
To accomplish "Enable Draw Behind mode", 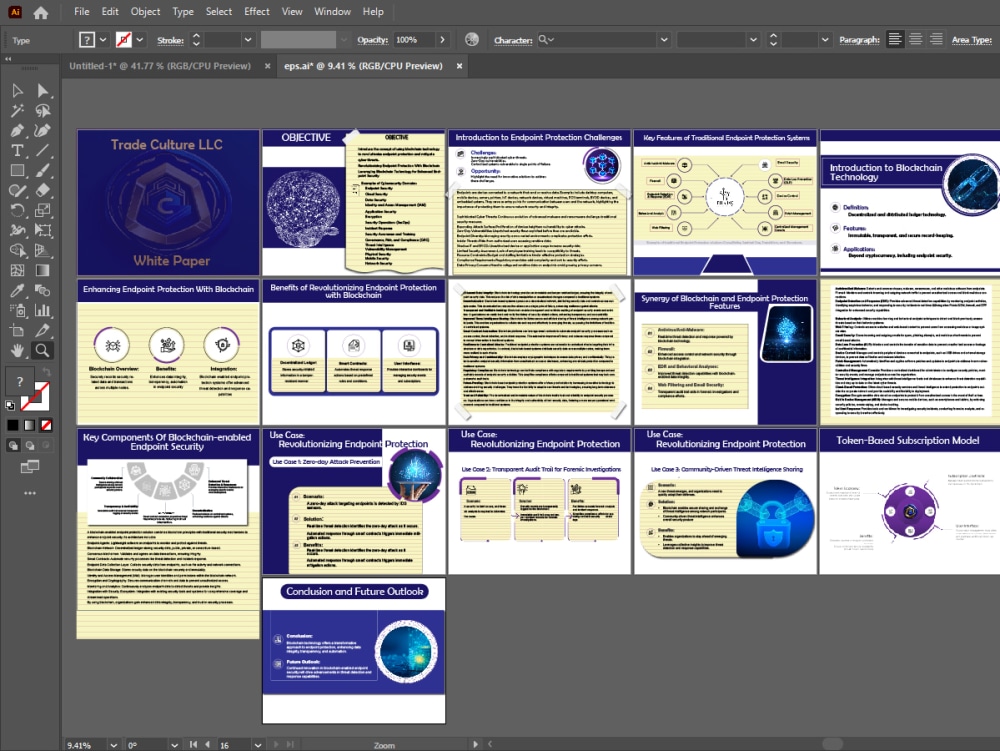I will pyautogui.click(x=29, y=446).
